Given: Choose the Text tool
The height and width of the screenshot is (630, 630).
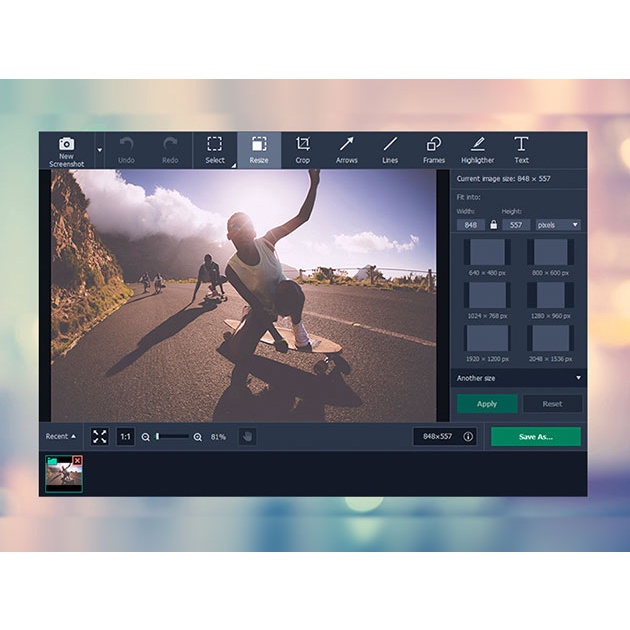Looking at the screenshot, I should [521, 149].
